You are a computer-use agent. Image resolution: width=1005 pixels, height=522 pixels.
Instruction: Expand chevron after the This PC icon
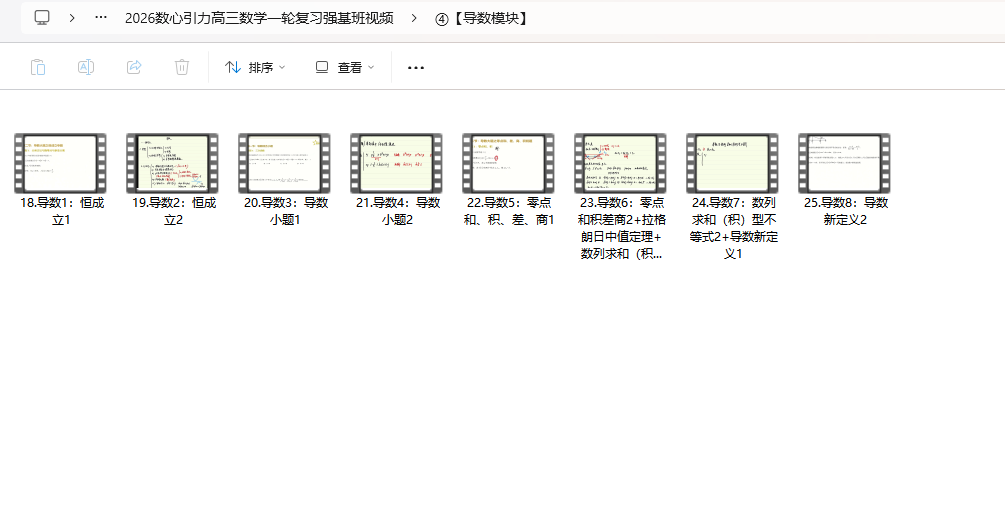(72, 18)
